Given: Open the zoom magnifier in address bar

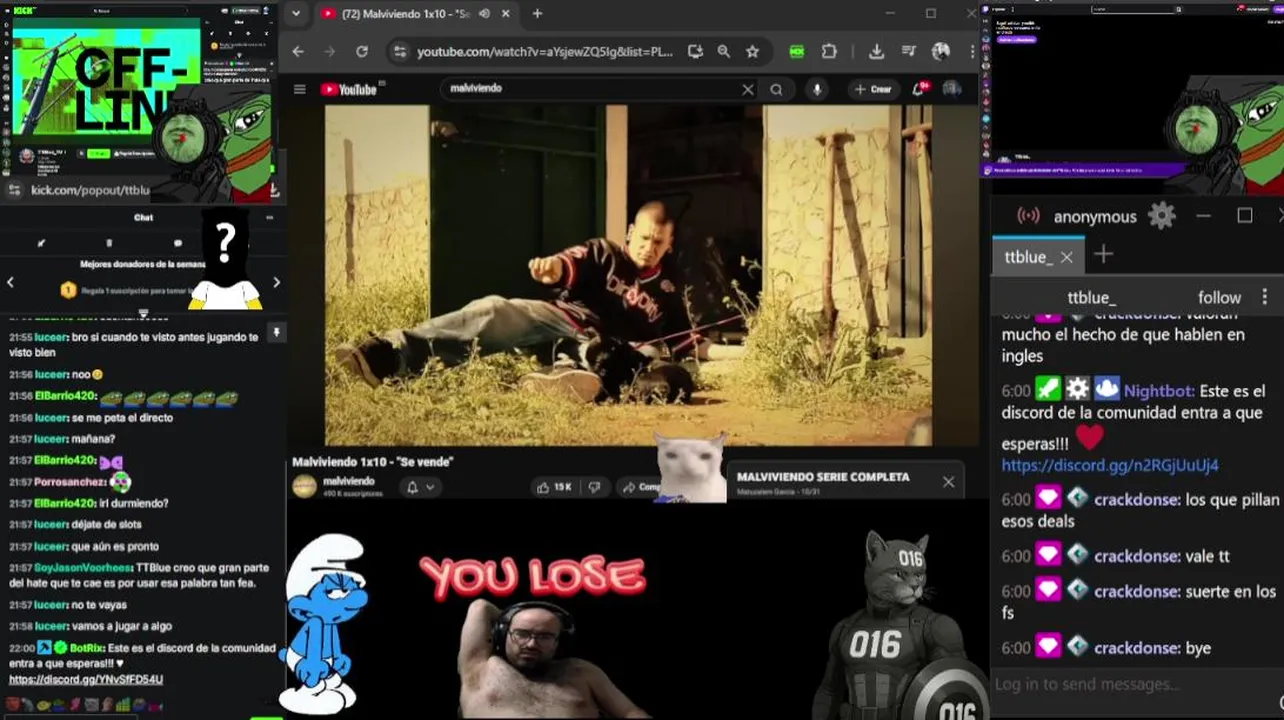Looking at the screenshot, I should click(724, 52).
